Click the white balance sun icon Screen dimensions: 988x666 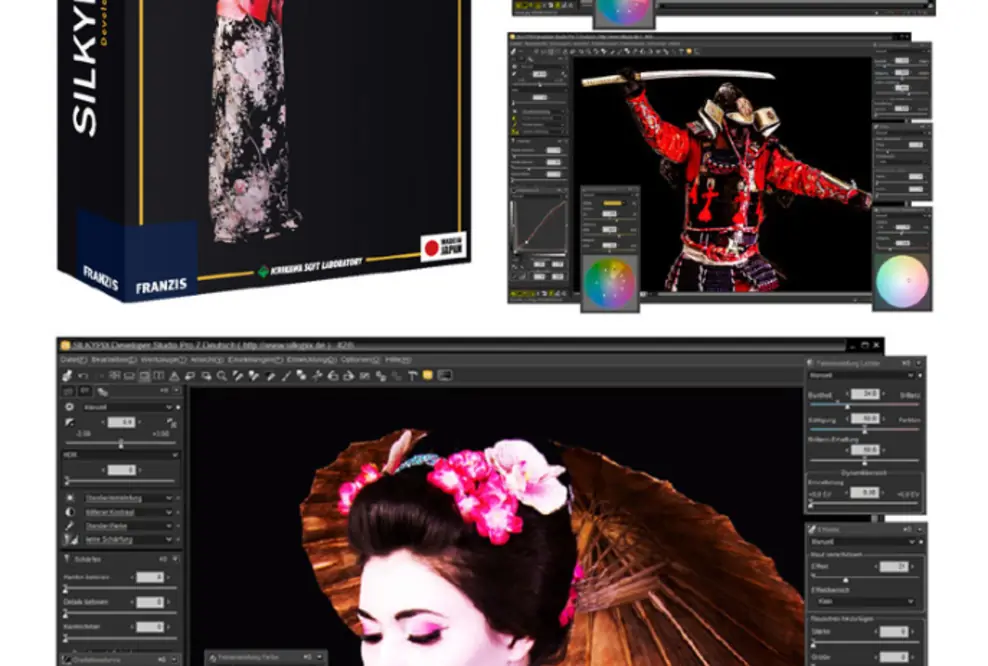[x=69, y=498]
